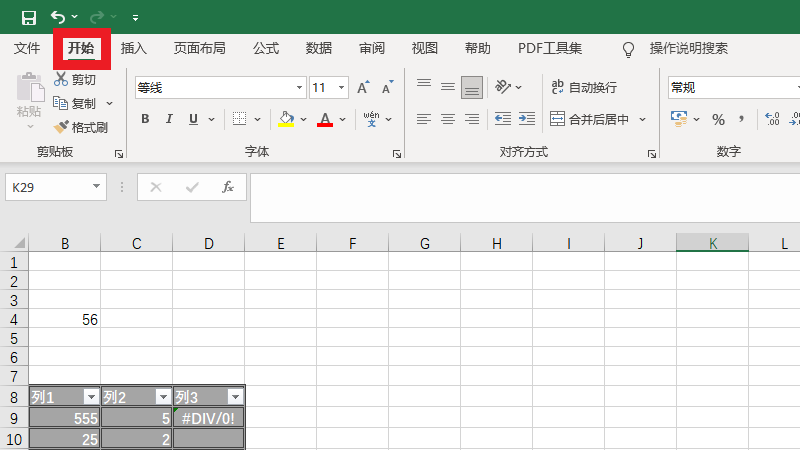Click the Format Painter brush icon

61,127
